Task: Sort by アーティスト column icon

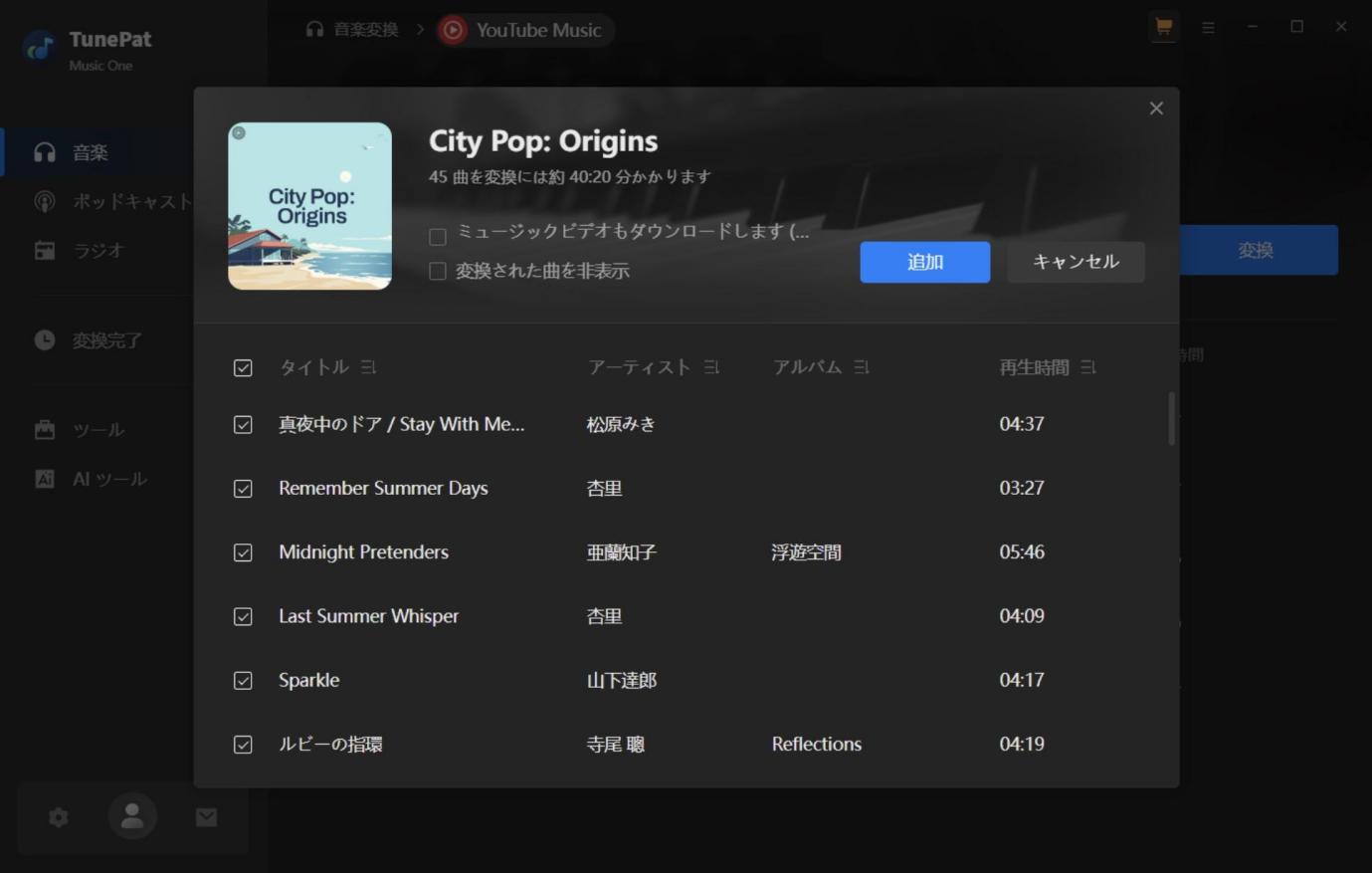Action: (711, 367)
